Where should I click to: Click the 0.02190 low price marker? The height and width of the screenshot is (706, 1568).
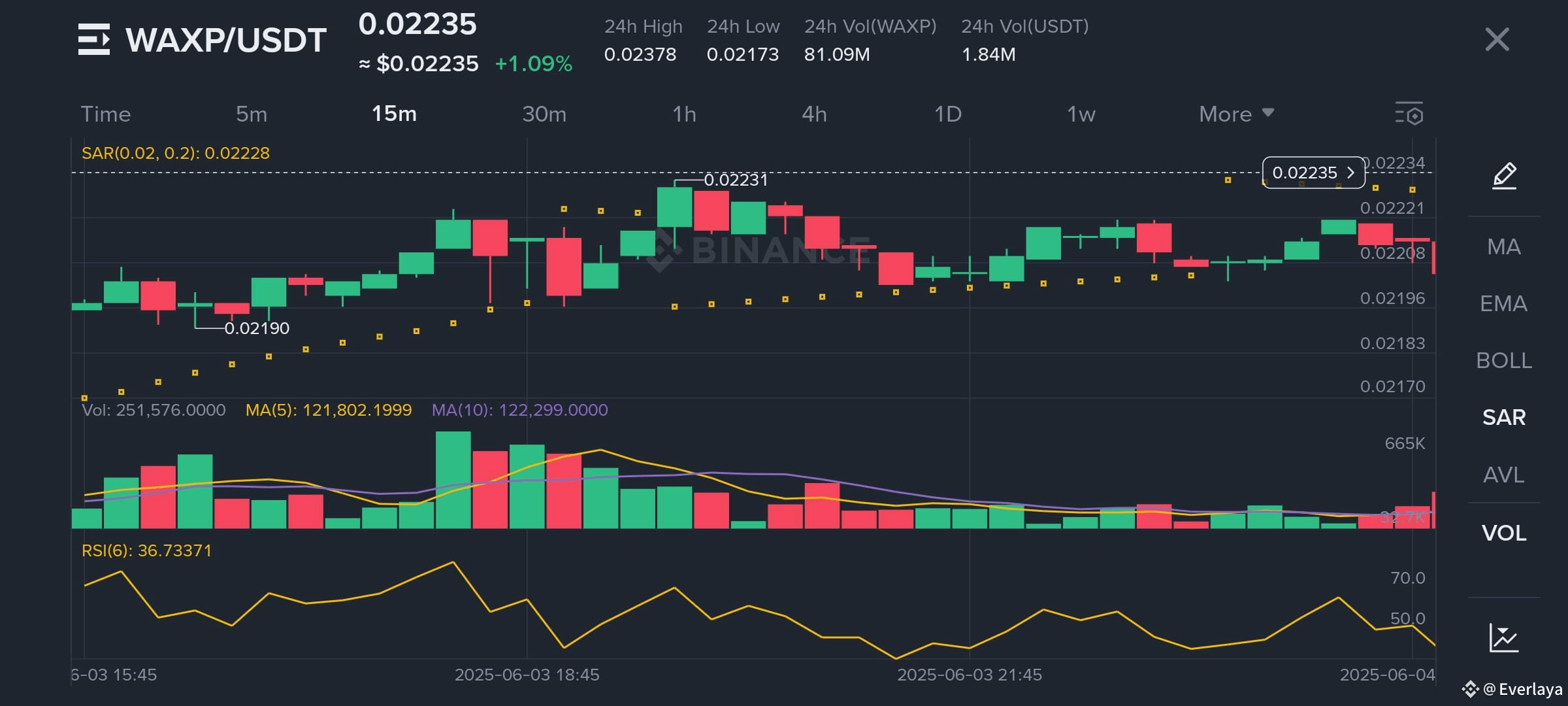tap(257, 328)
